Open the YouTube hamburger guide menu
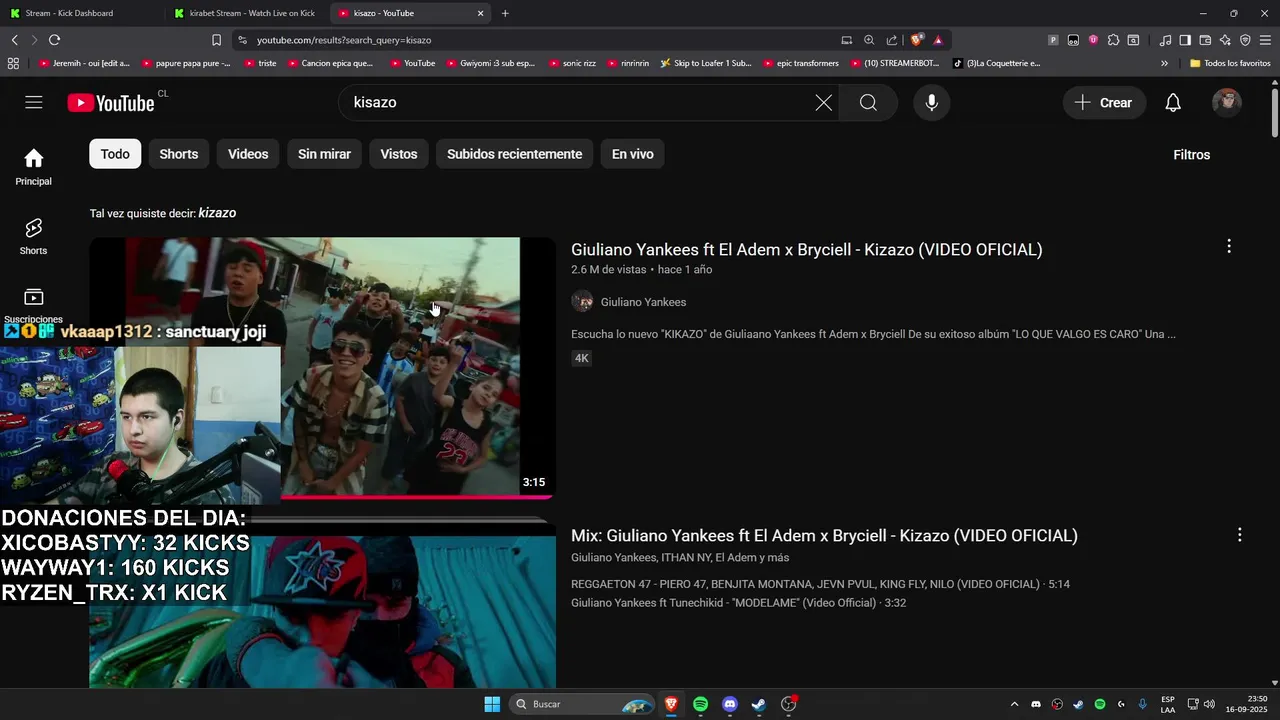 tap(34, 102)
